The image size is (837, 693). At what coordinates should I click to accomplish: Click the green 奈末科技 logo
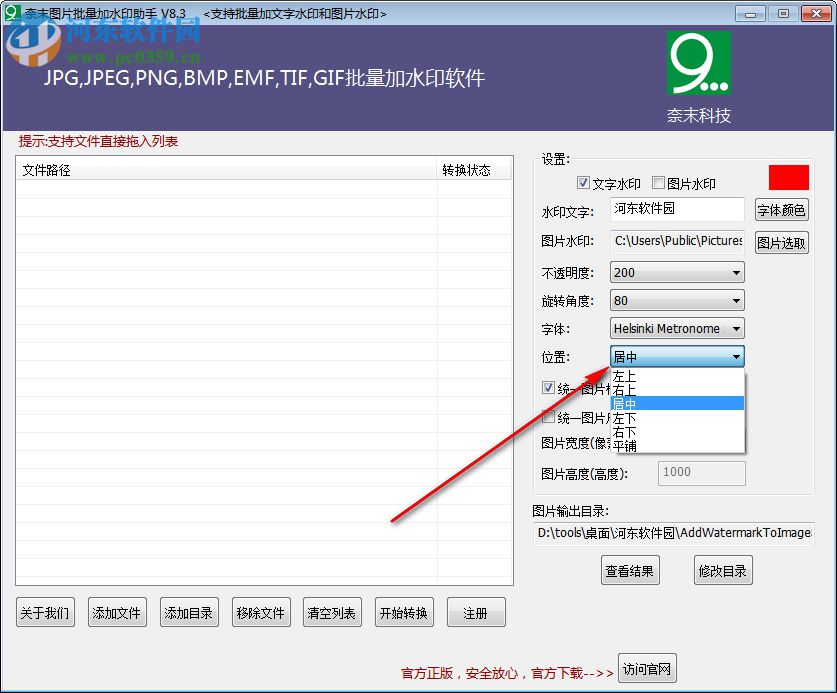tap(697, 62)
